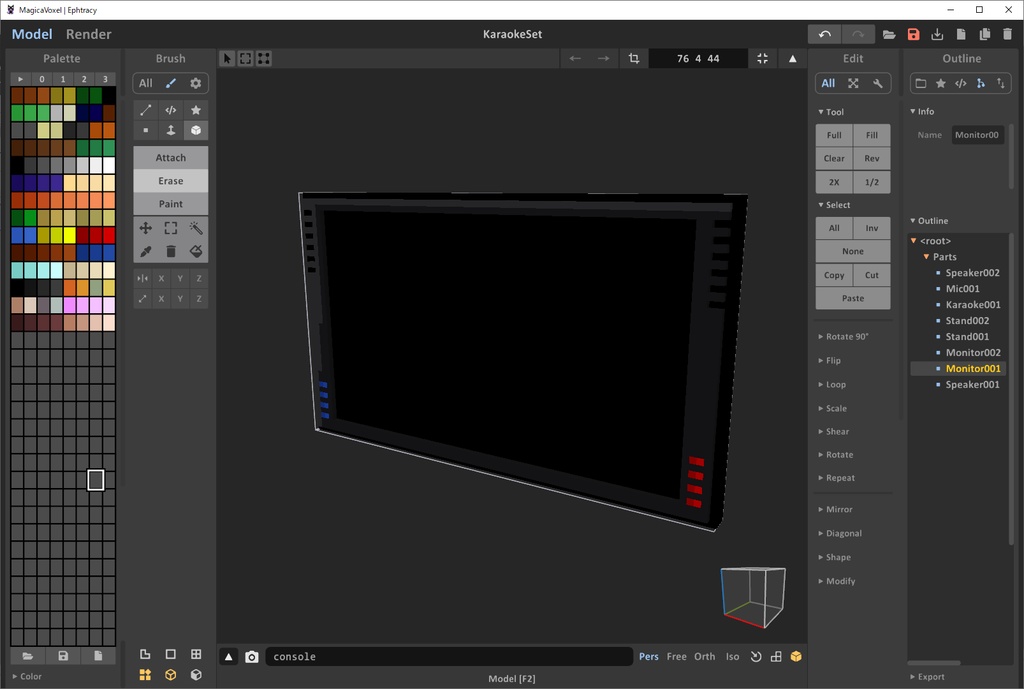Switch camera to Free mode
Image resolution: width=1024 pixels, height=689 pixels.
point(677,656)
